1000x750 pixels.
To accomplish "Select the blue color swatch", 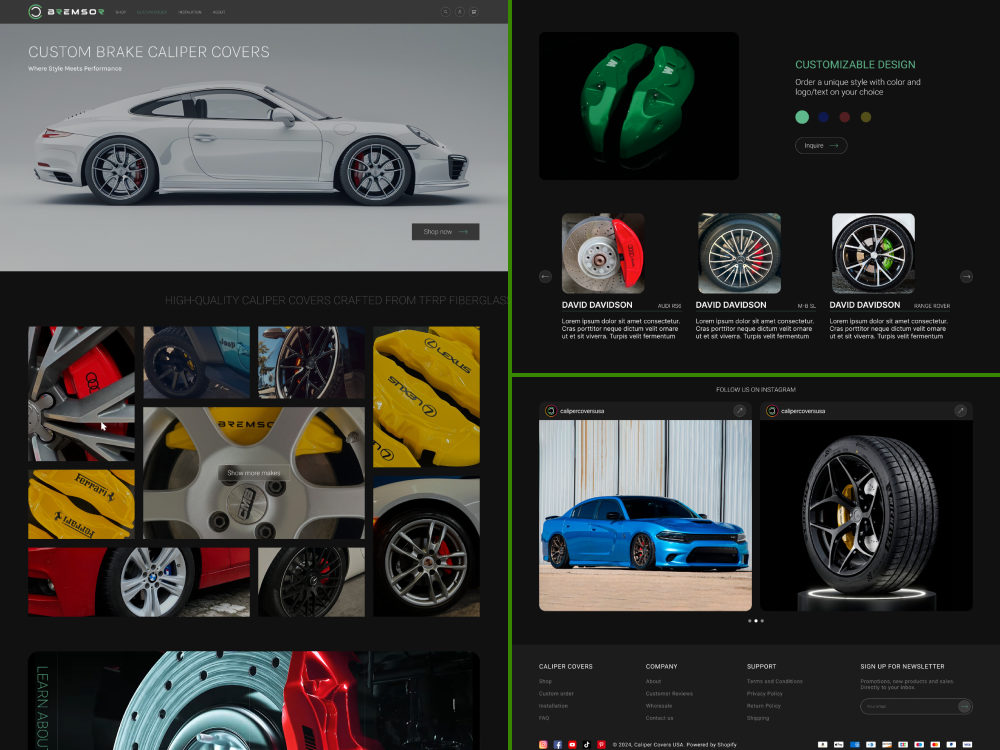I will pos(823,117).
